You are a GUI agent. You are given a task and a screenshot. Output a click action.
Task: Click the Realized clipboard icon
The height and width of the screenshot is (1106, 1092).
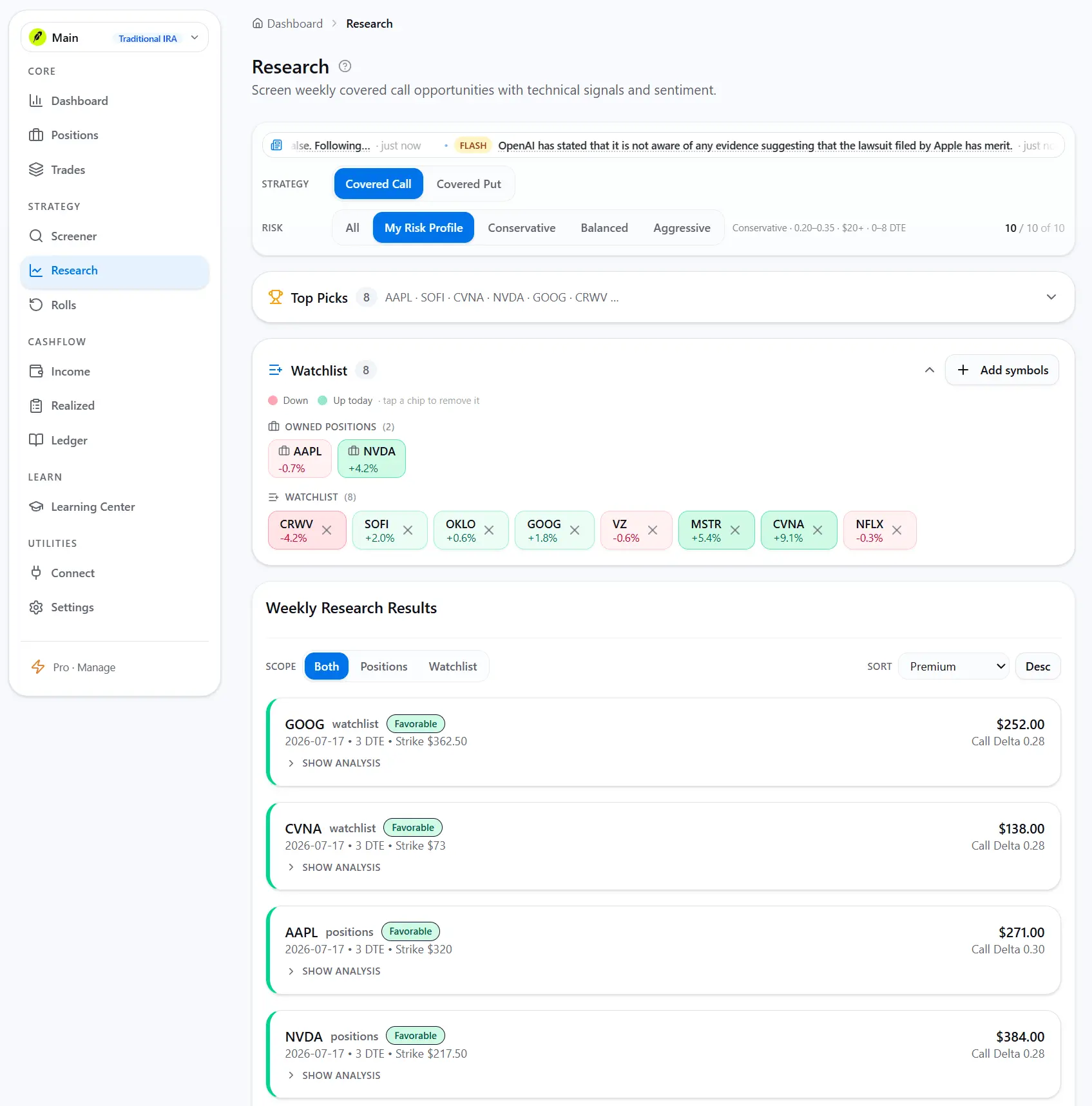point(36,405)
